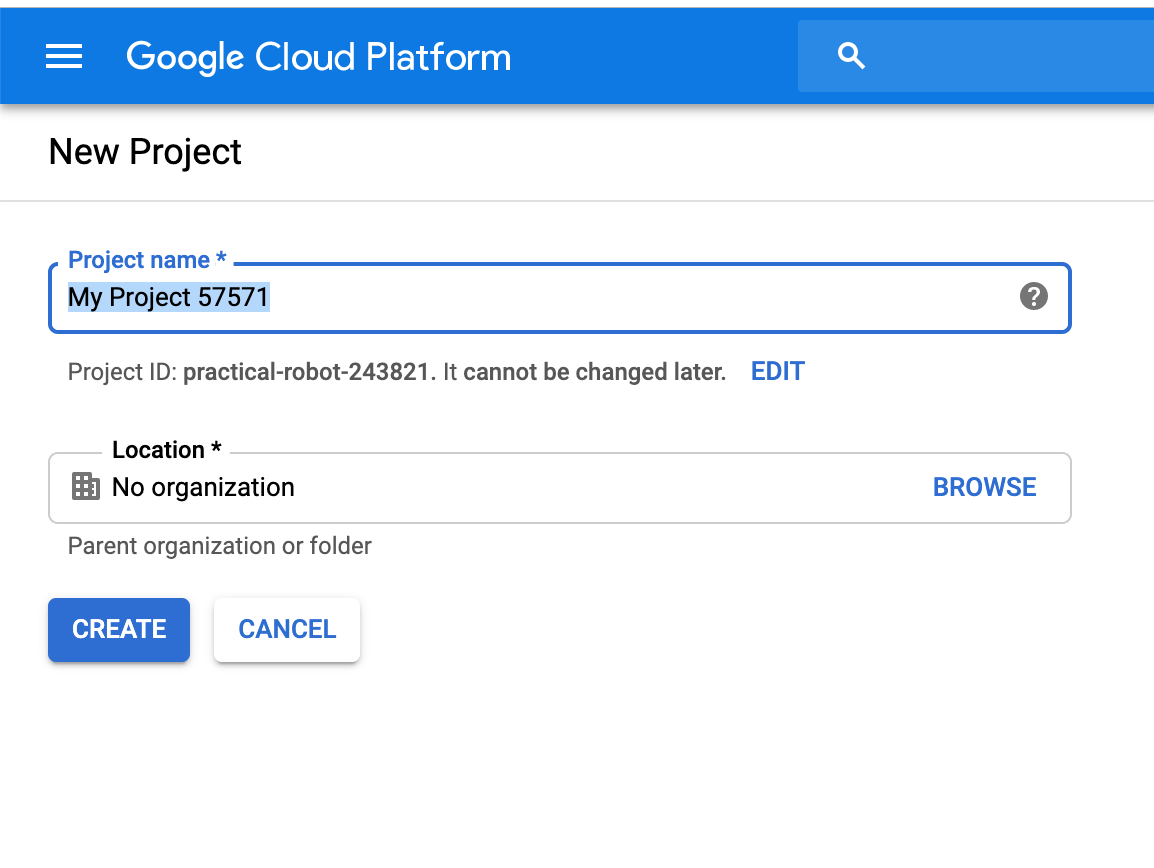Edit the project ID
This screenshot has width=1154, height=868.
point(777,371)
